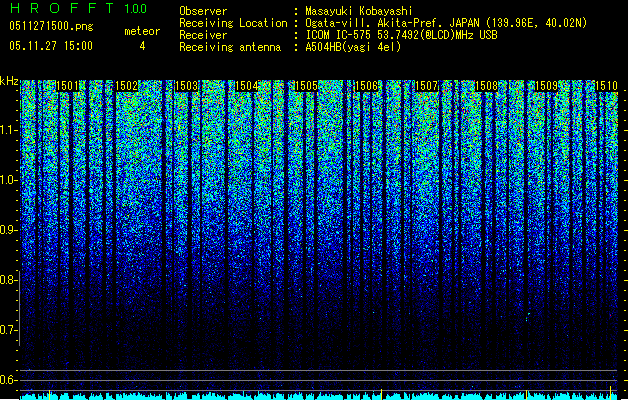
Task: Click the "Observer" field label
Action: [203, 11]
